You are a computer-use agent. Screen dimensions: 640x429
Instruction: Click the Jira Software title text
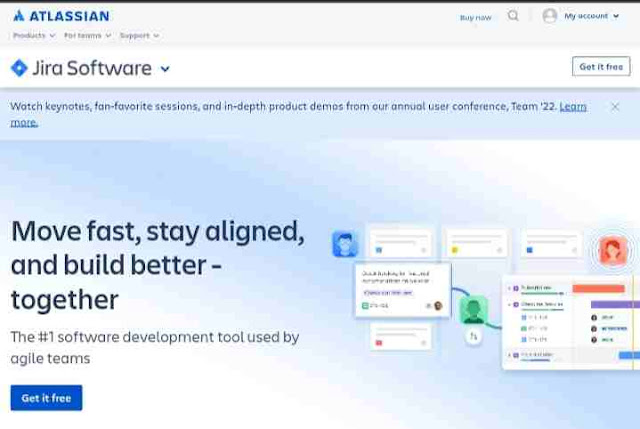(92, 68)
